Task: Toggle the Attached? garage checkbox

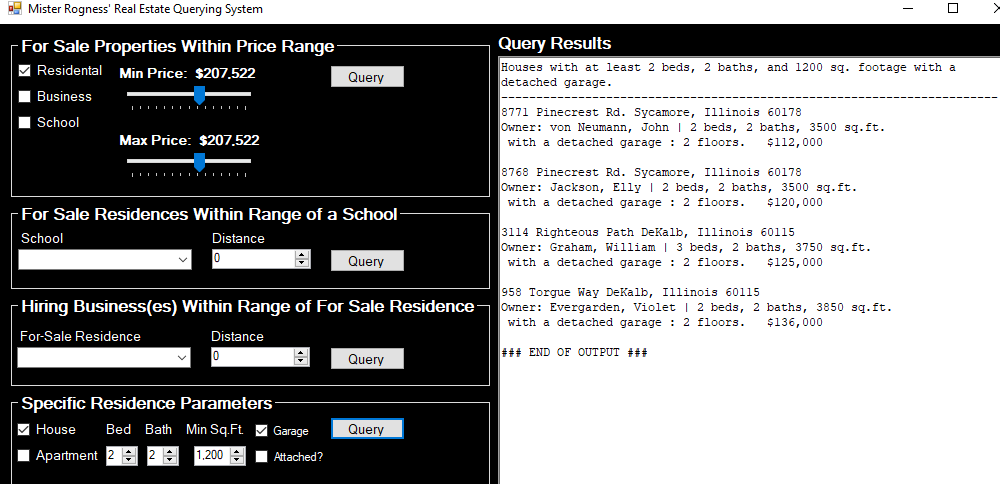Action: [x=262, y=457]
